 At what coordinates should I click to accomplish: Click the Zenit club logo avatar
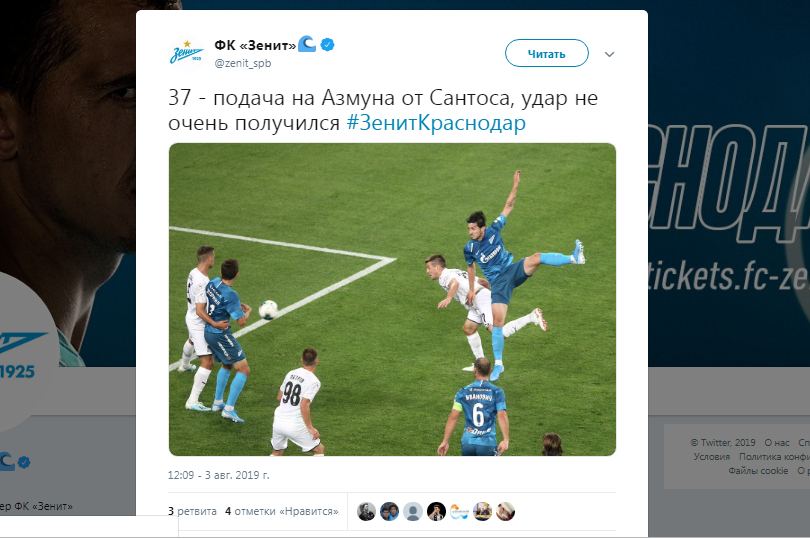[186, 53]
